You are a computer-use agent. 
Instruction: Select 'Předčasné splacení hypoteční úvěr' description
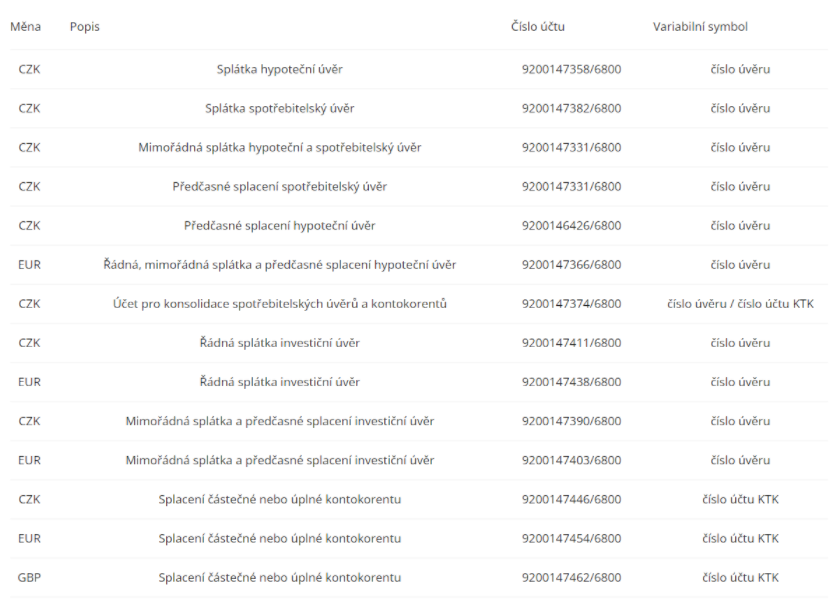(280, 225)
